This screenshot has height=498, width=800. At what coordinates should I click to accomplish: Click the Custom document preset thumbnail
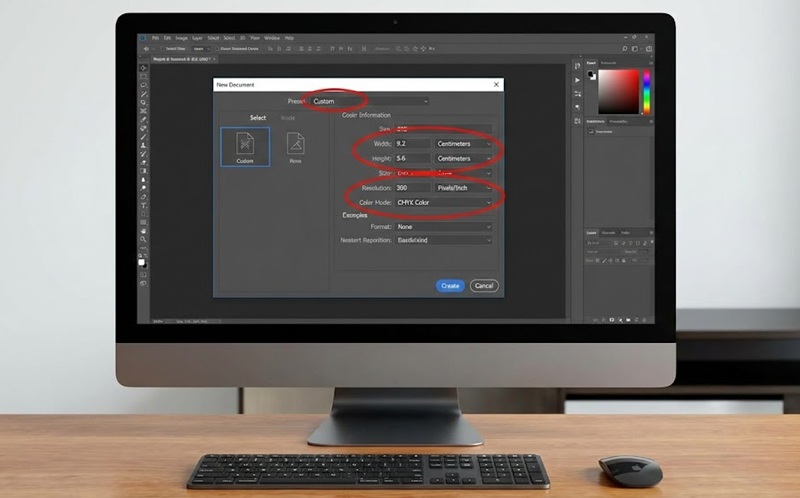(245, 146)
